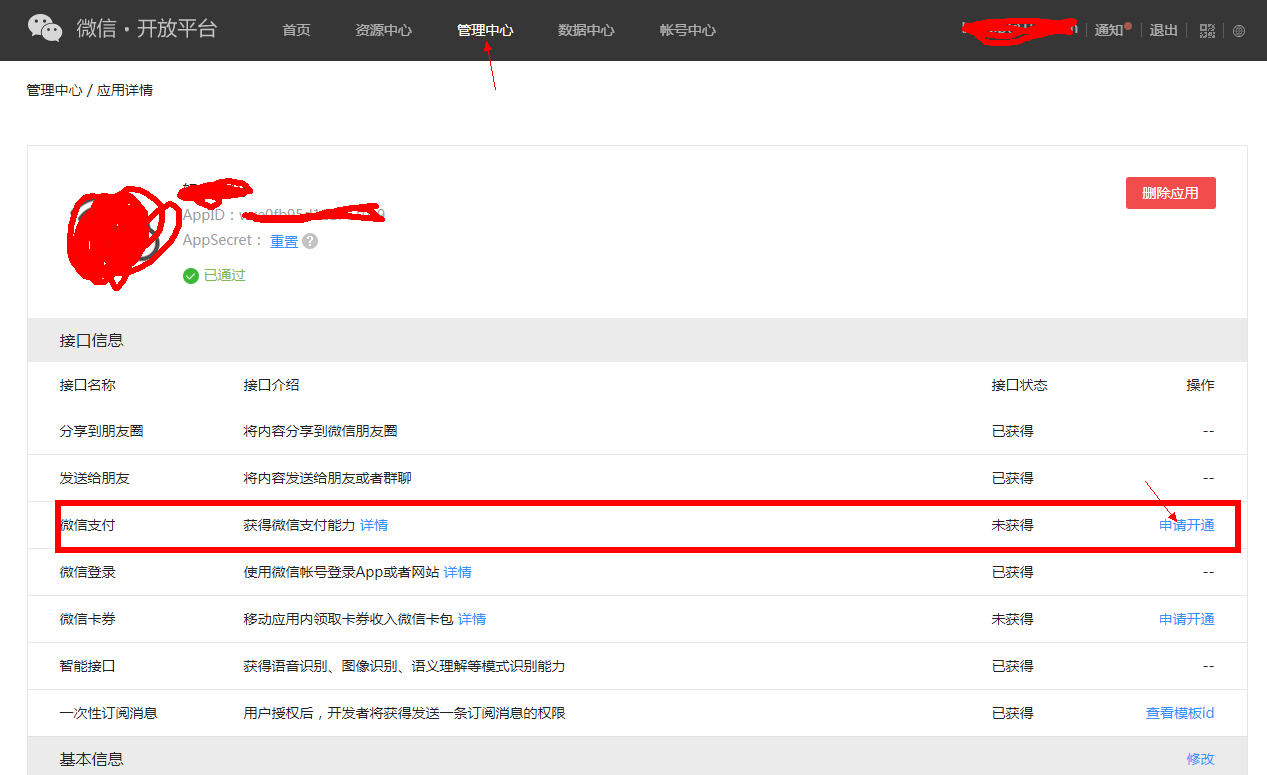
Task: Select the 发送给朋友 interface name
Action: 95,478
